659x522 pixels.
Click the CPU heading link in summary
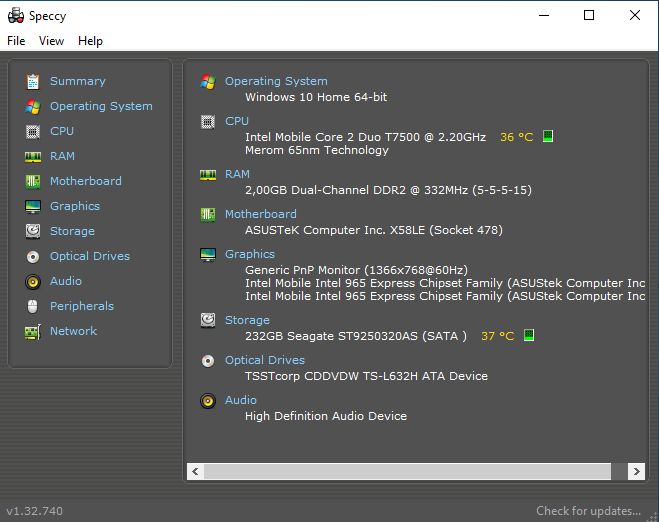click(237, 121)
